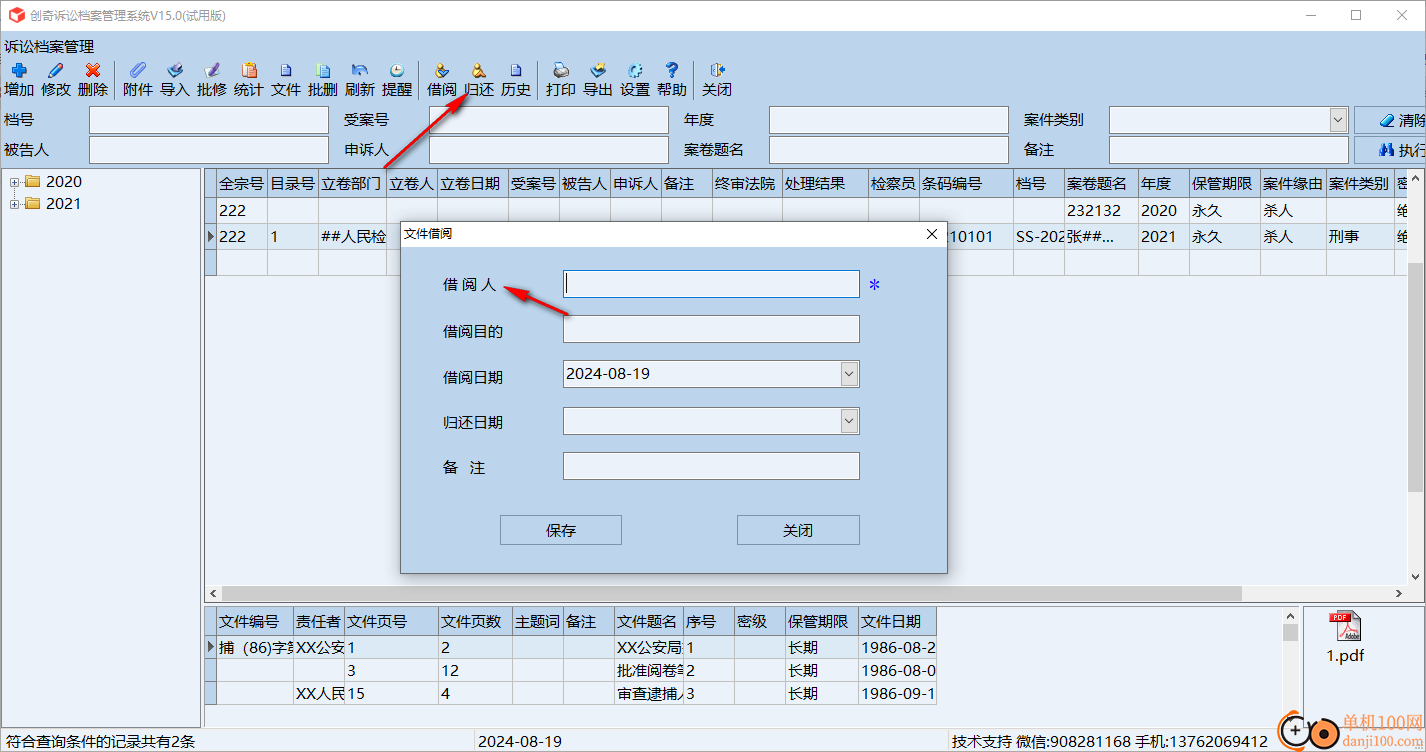Open the 1.pdf attachment icon

(x=1345, y=637)
